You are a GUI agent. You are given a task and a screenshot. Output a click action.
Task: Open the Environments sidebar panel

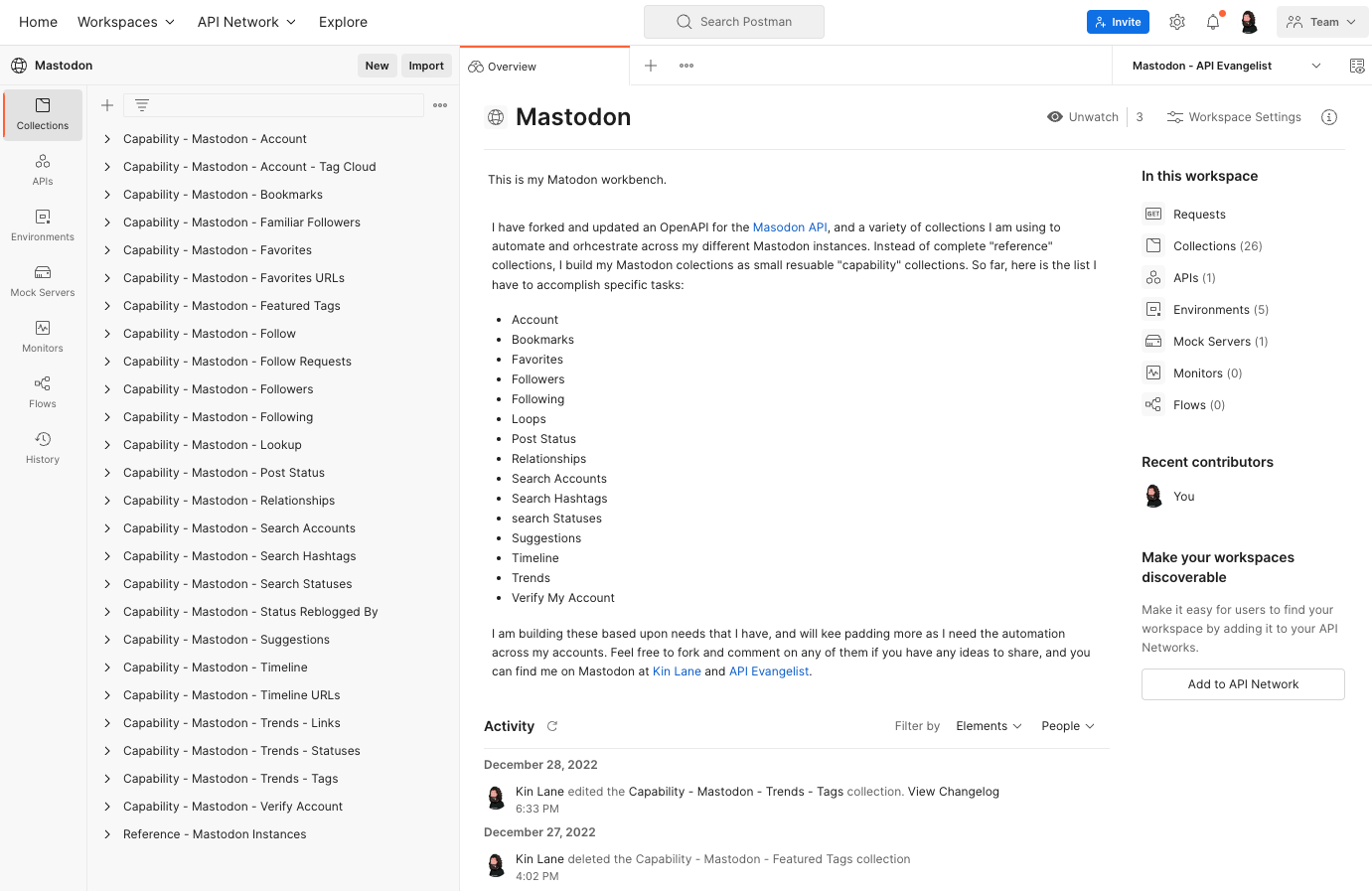point(43,225)
